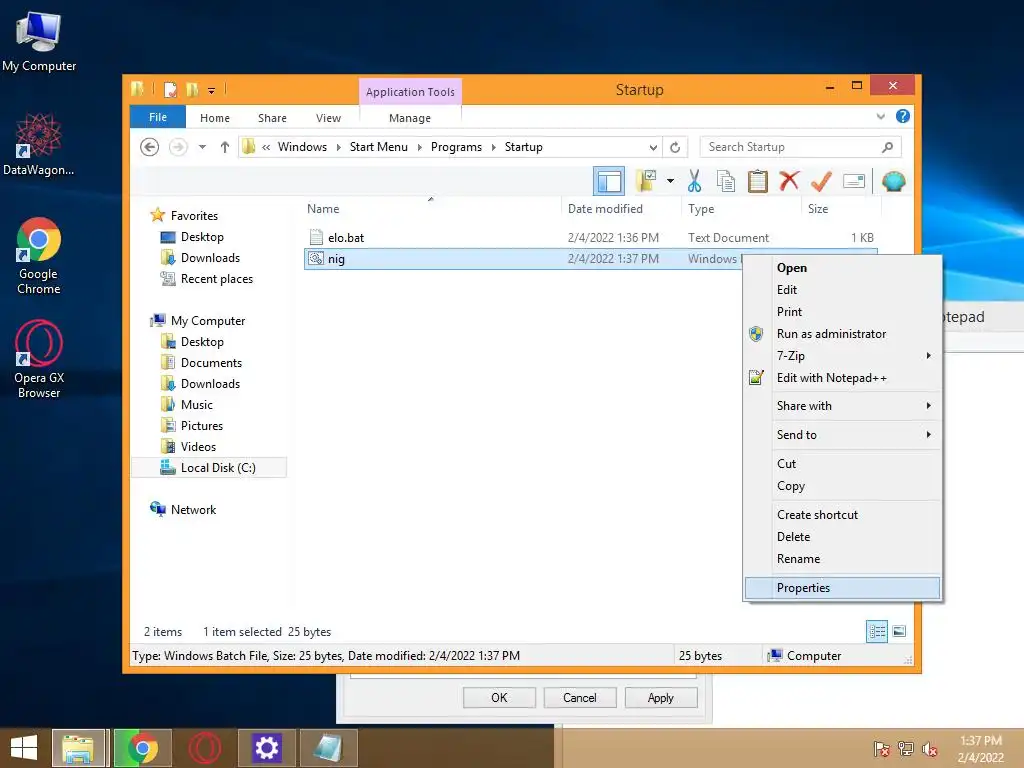Open the Windows Start button
Viewport: 1024px width, 768px height.
pyautogui.click(x=24, y=748)
